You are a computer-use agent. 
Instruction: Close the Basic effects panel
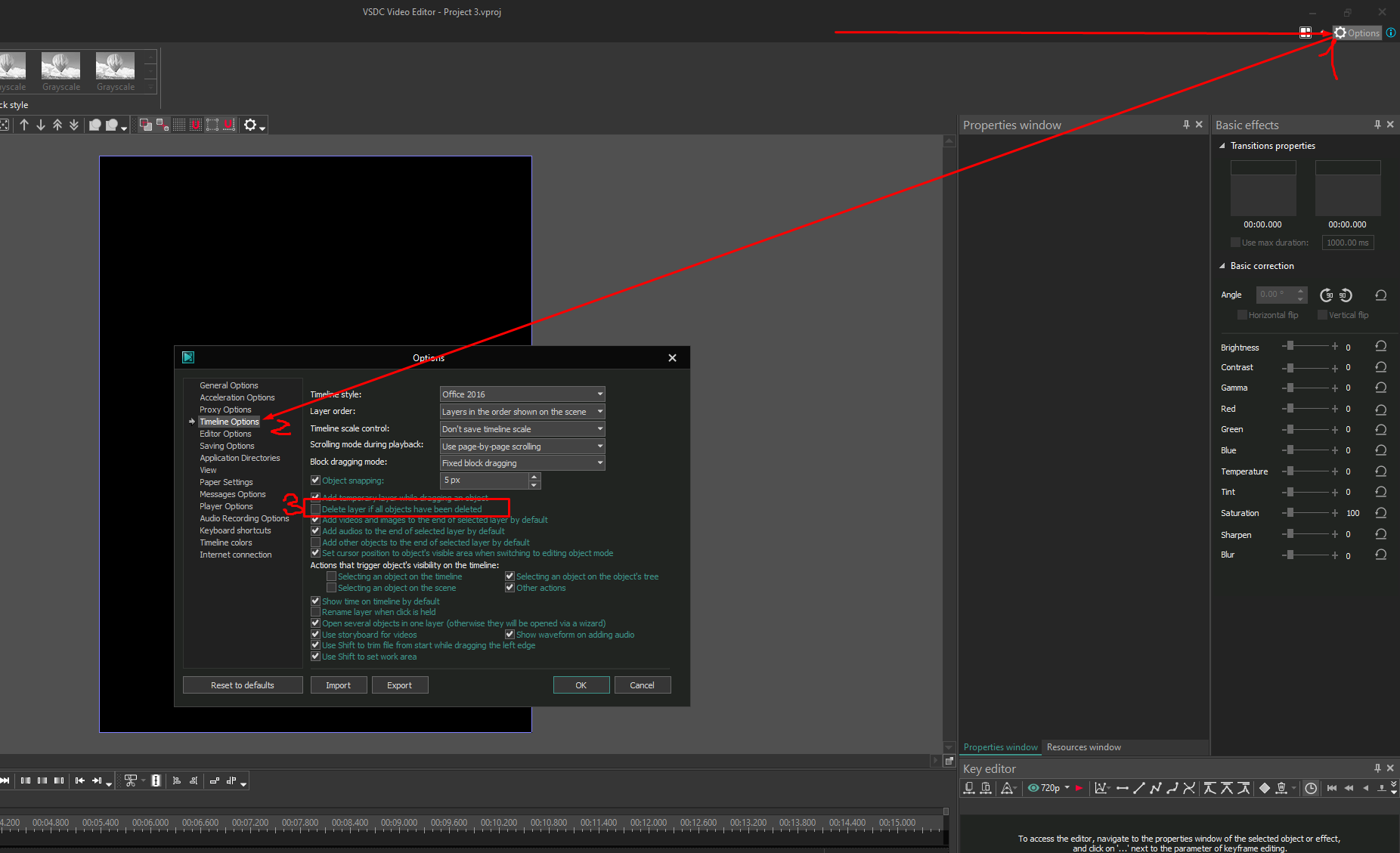[x=1390, y=125]
